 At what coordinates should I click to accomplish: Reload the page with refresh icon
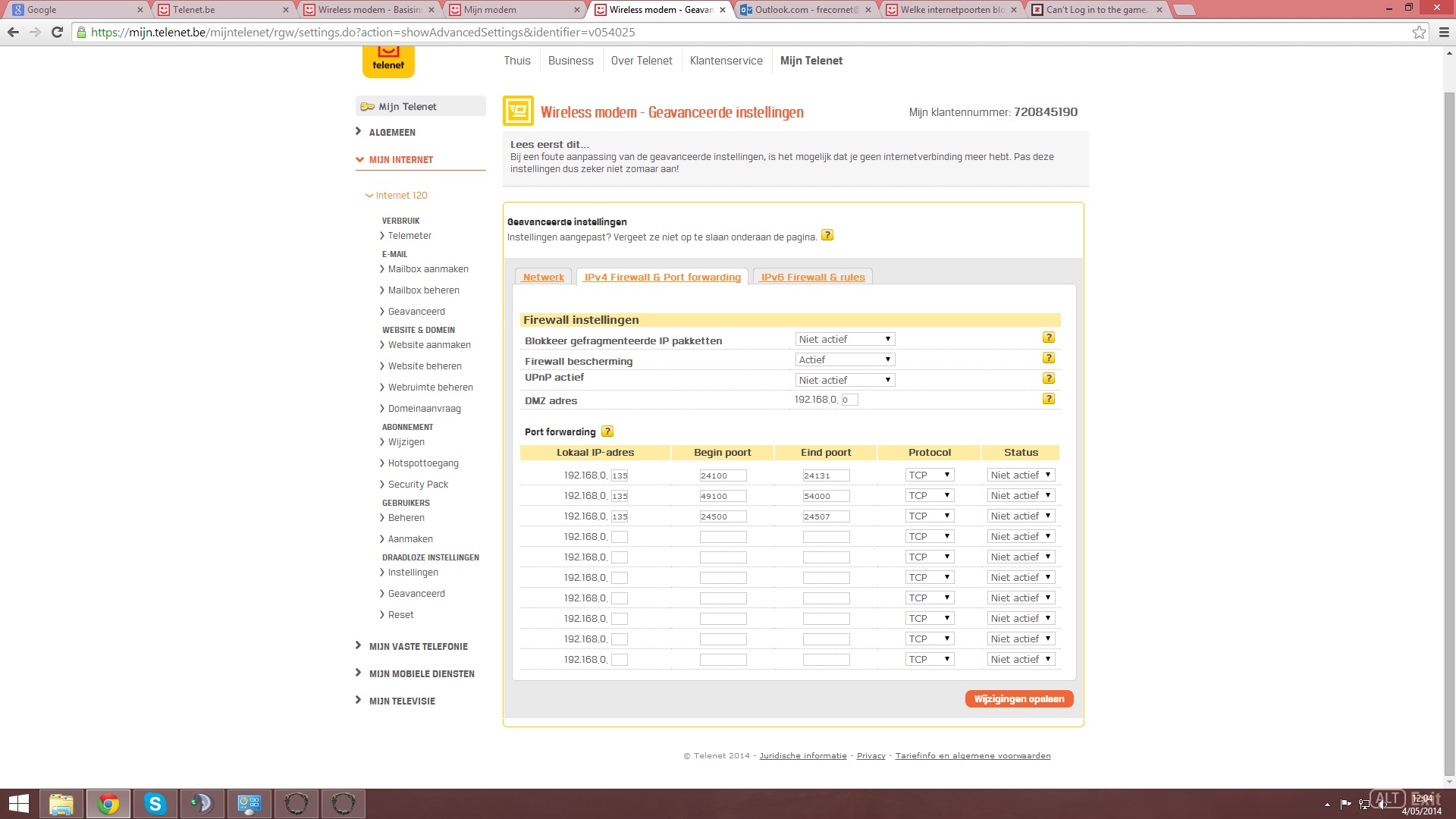coord(57,32)
